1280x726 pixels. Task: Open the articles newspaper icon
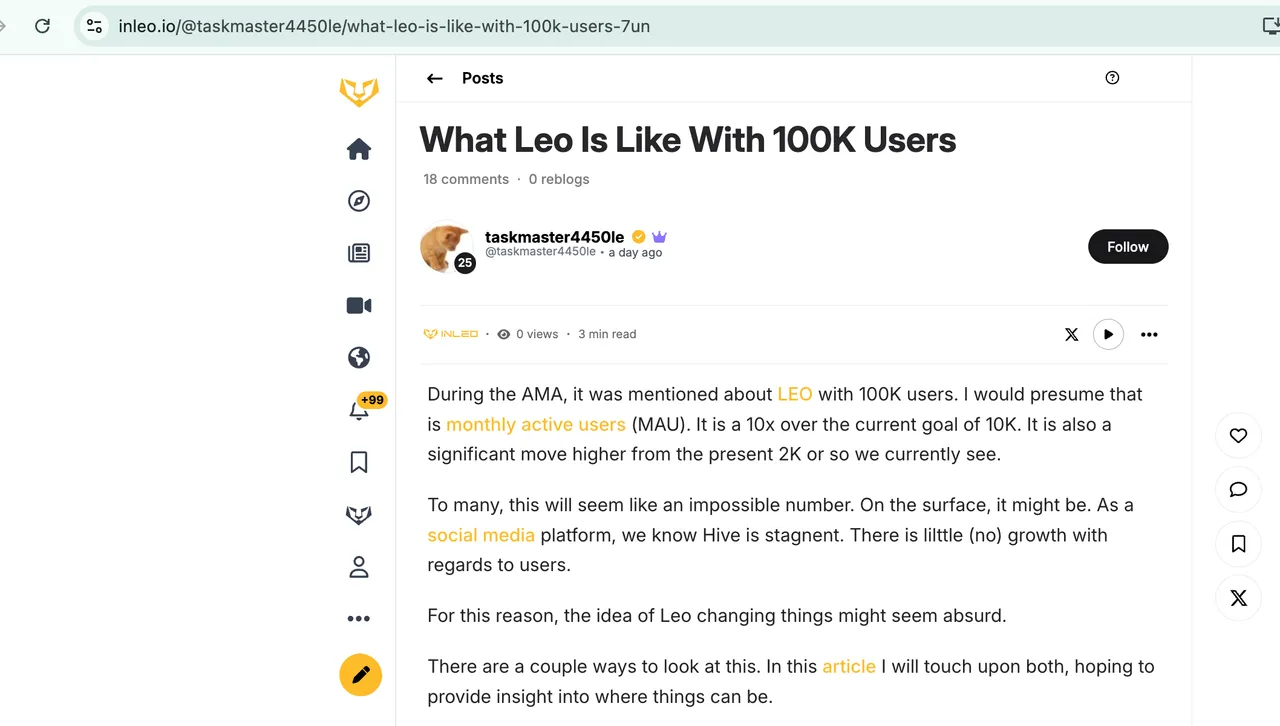tap(359, 253)
